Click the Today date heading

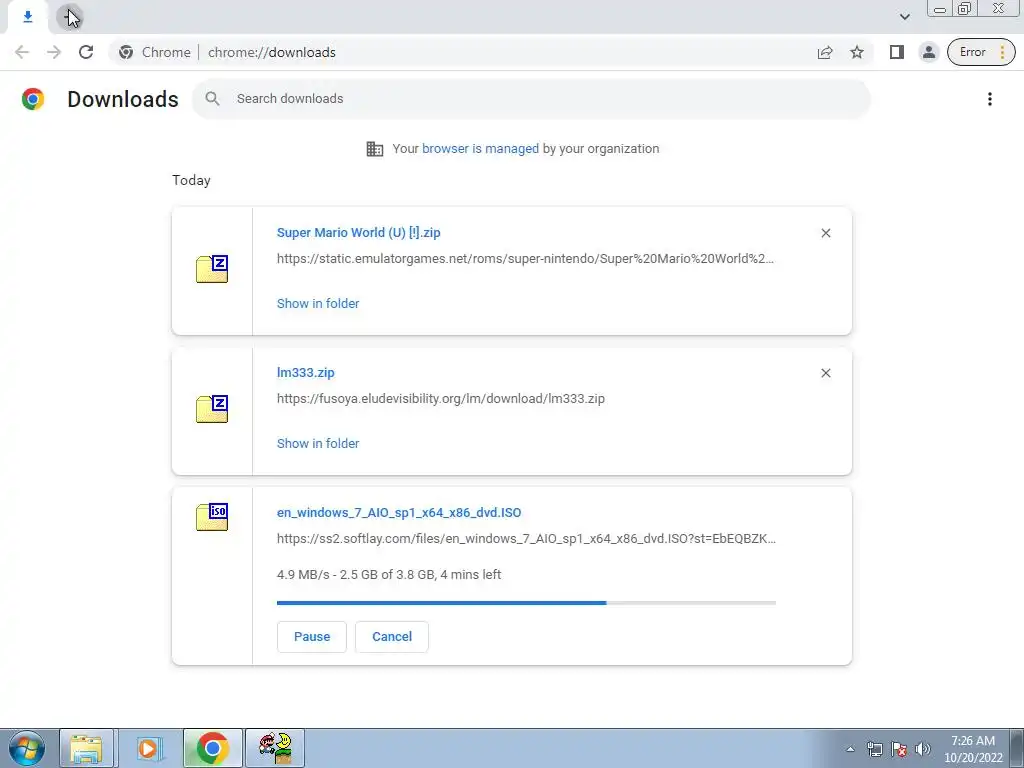point(191,180)
